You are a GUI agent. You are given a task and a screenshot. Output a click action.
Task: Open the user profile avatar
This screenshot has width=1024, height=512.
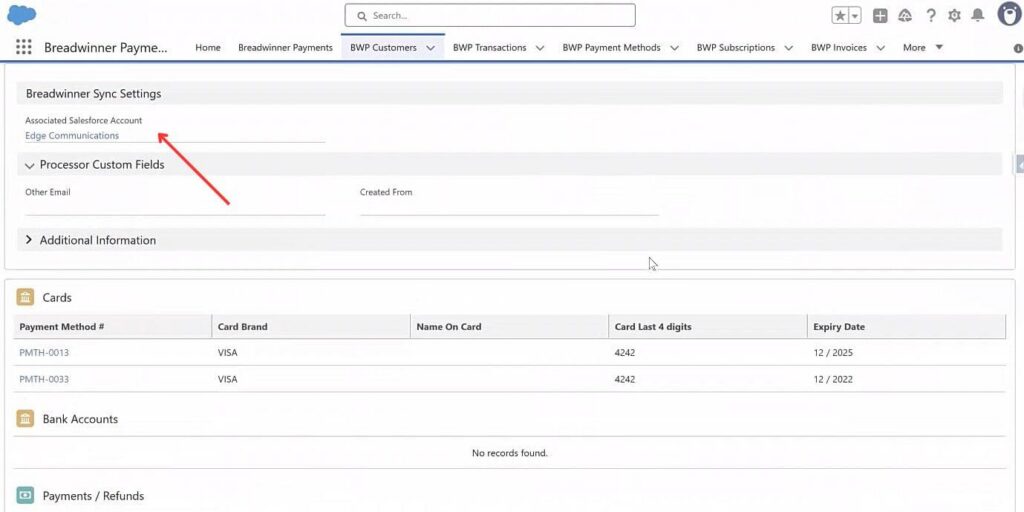[x=1008, y=15]
